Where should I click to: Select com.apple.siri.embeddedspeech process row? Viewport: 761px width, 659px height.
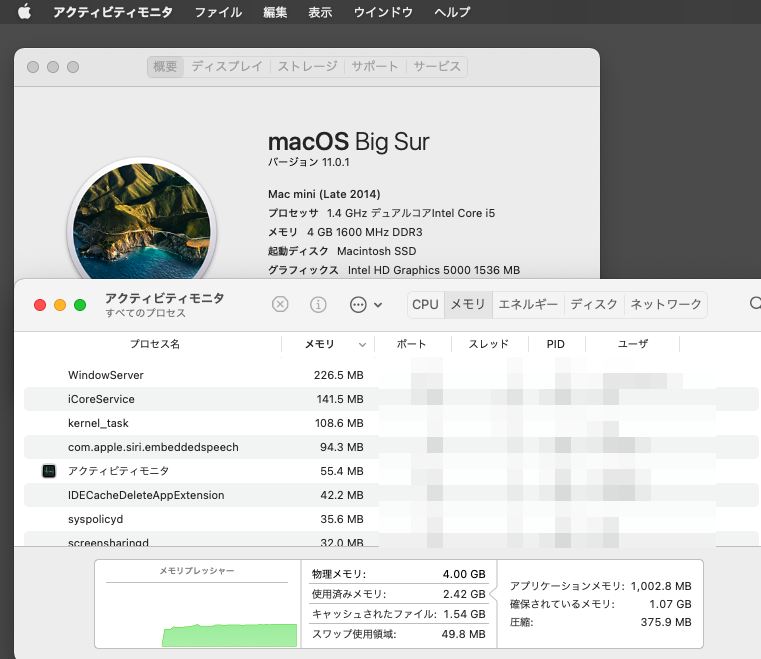tap(391, 447)
